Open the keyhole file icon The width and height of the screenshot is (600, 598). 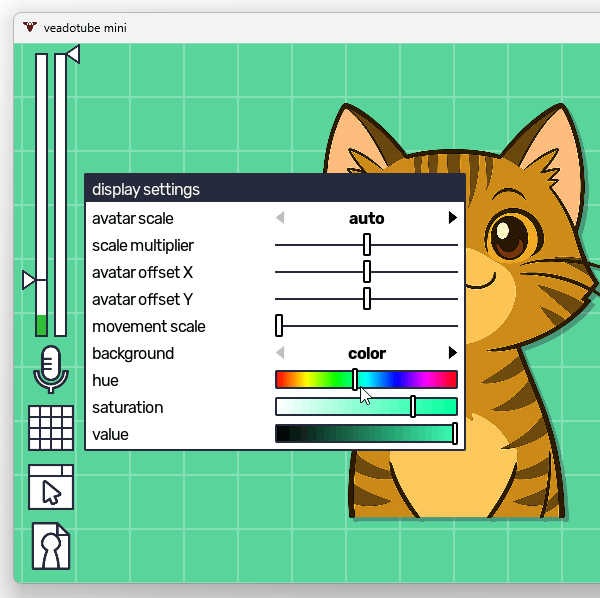click(51, 546)
